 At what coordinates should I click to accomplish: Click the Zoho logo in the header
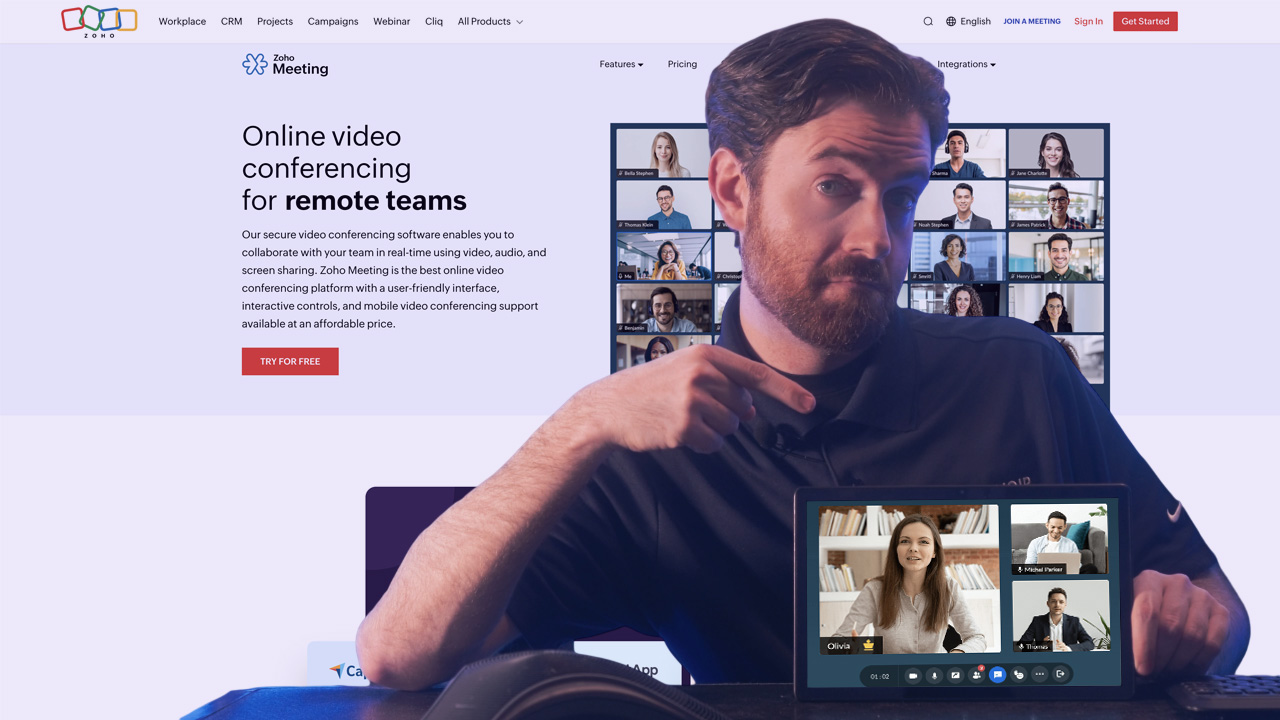pos(99,21)
